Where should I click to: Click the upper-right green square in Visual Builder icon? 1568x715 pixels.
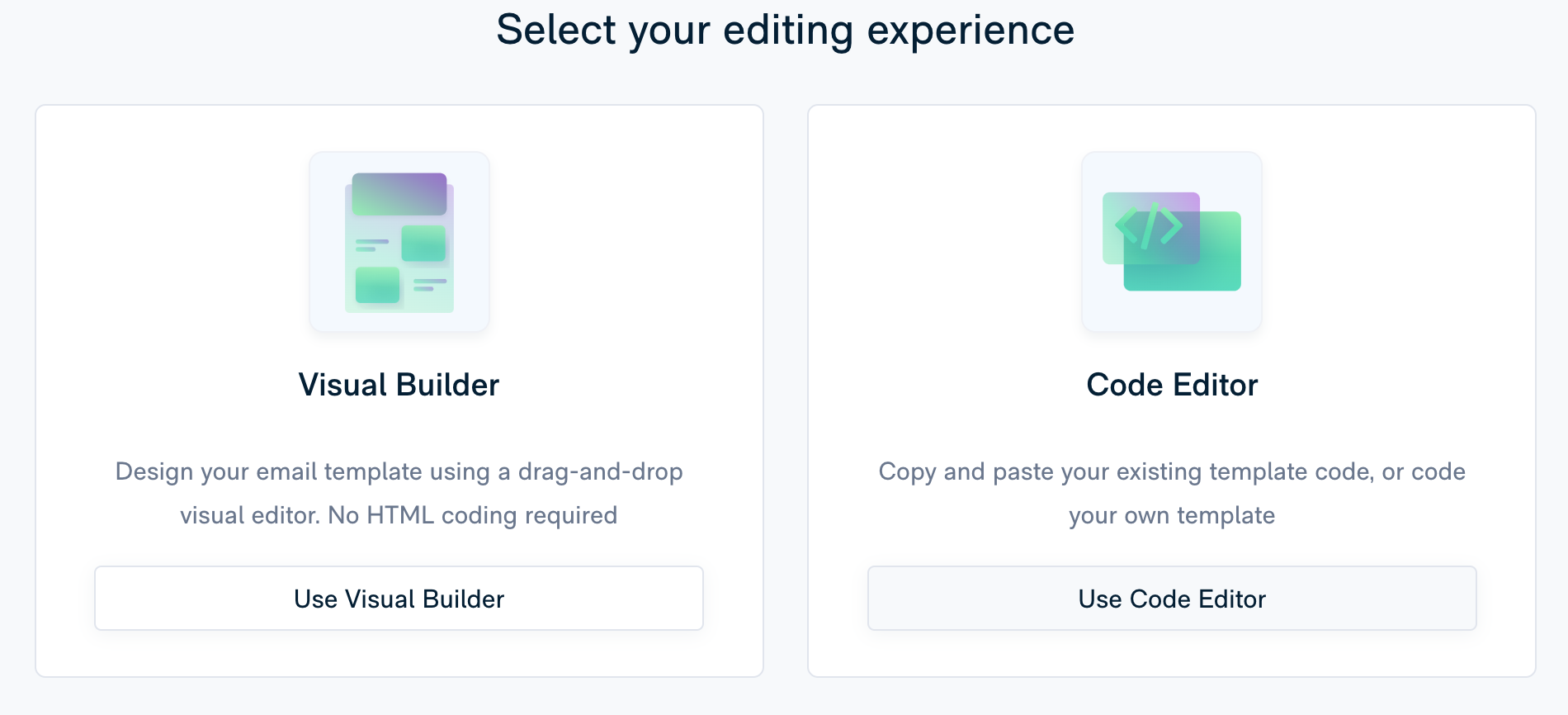point(423,244)
